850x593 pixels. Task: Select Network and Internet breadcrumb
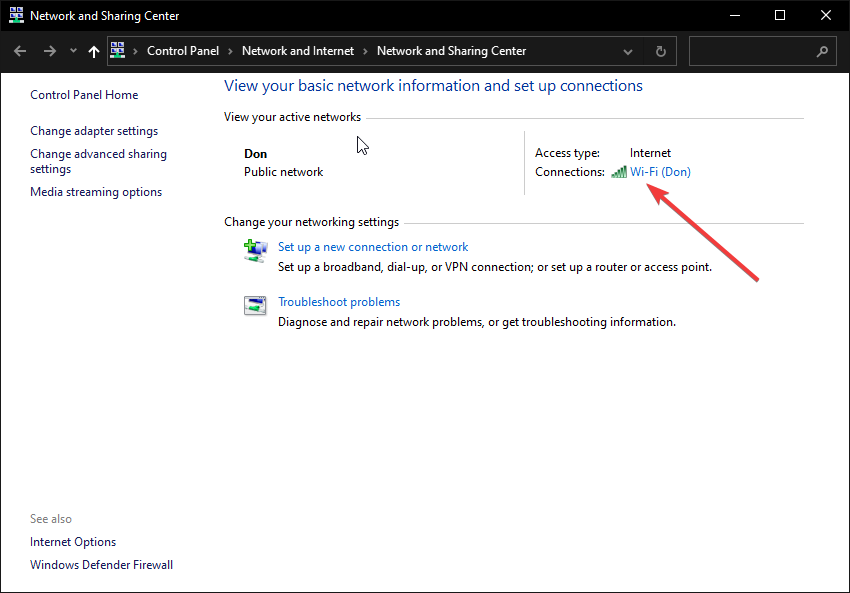(x=298, y=51)
